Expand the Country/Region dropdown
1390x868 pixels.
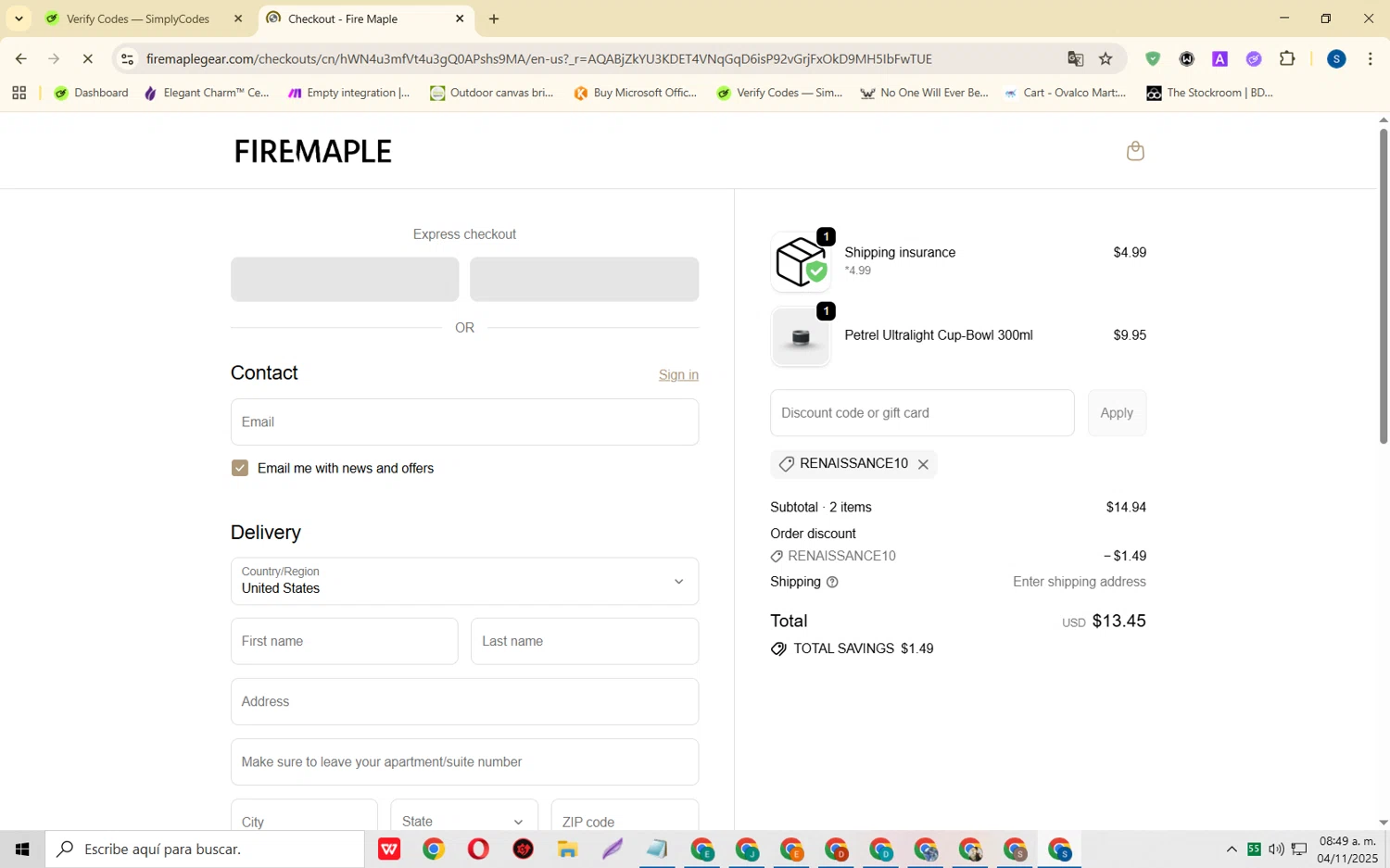pyautogui.click(x=464, y=581)
